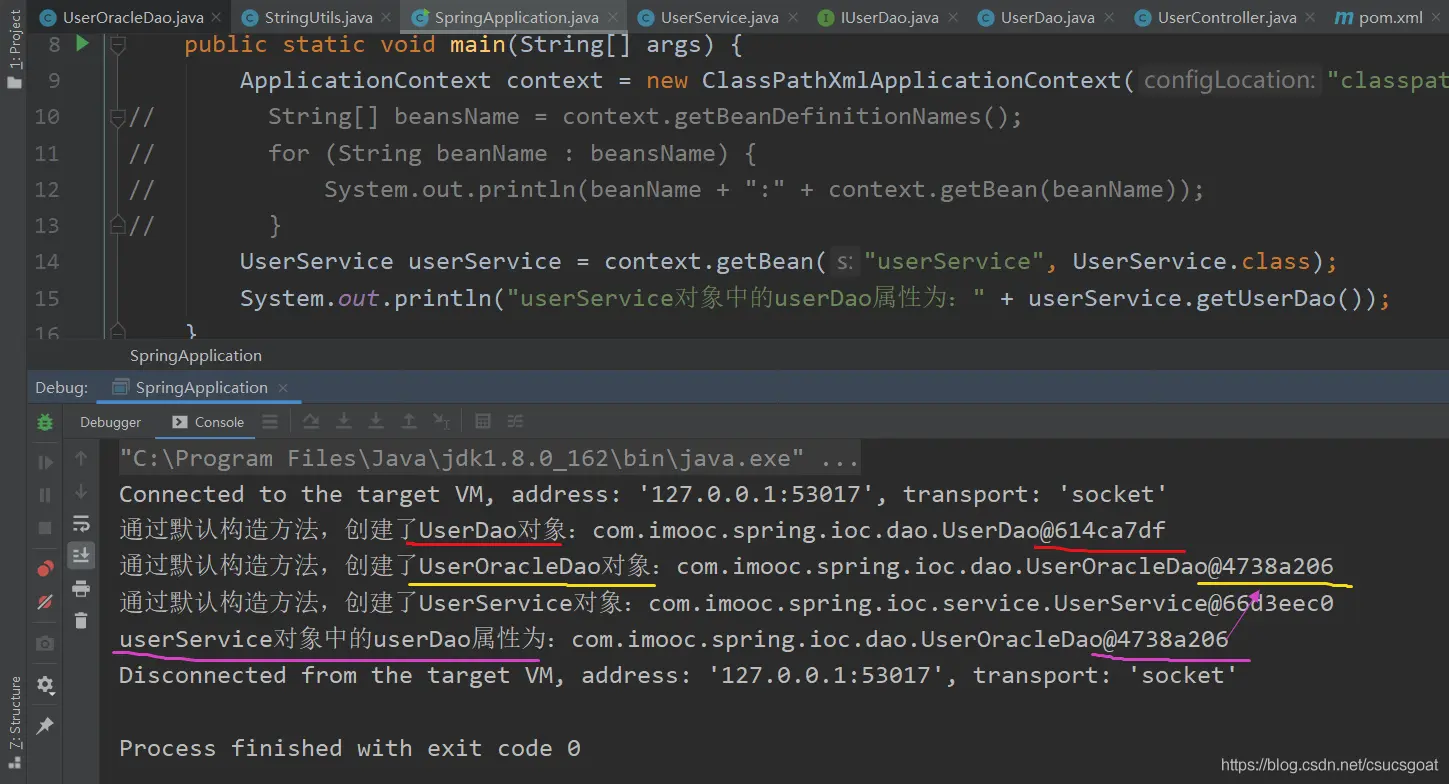The width and height of the screenshot is (1449, 784).
Task: Click the Rerun debug bug icon
Action: (45, 423)
